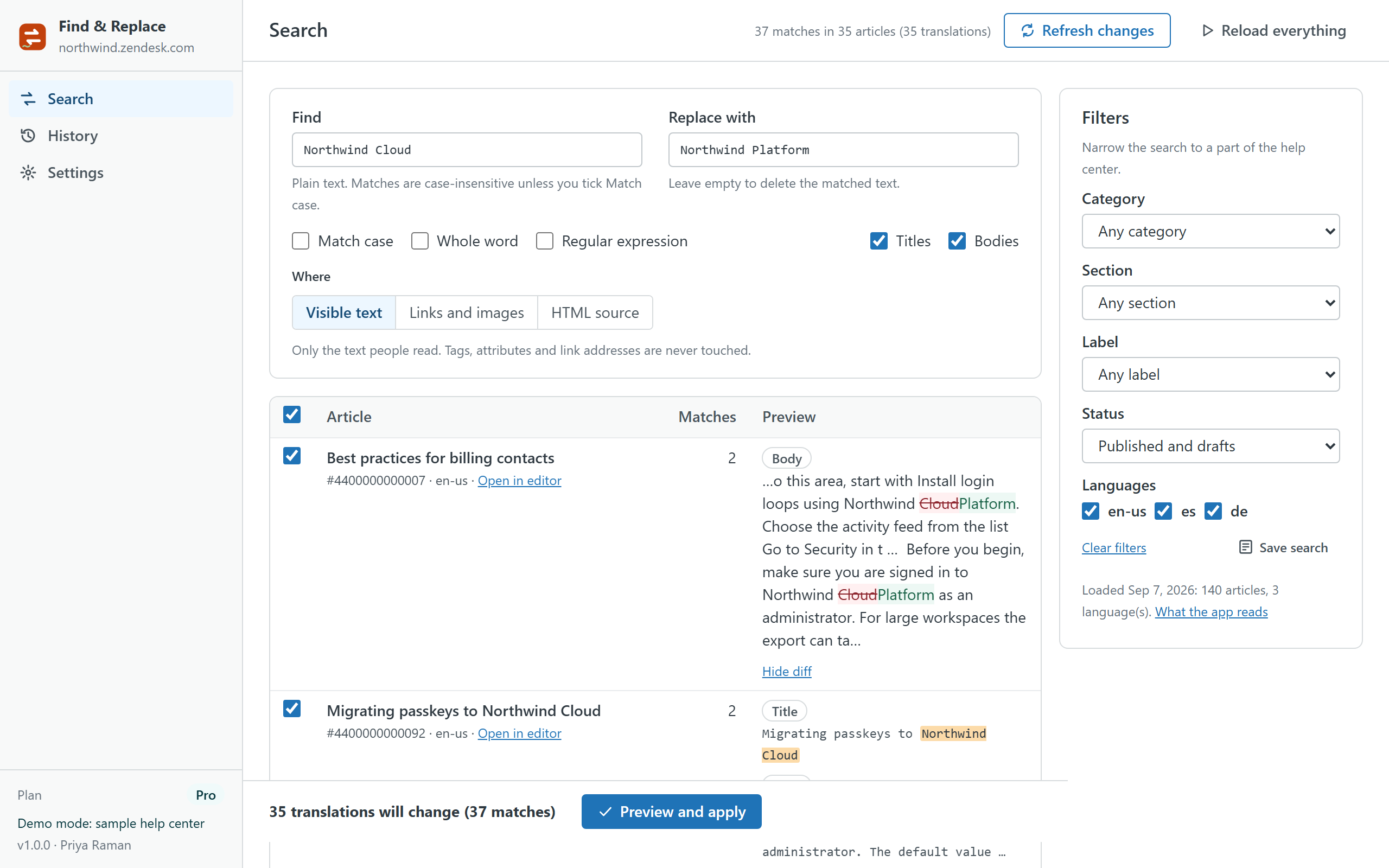The height and width of the screenshot is (868, 1389).
Task: Switch to the HTML source tab
Action: click(x=595, y=312)
